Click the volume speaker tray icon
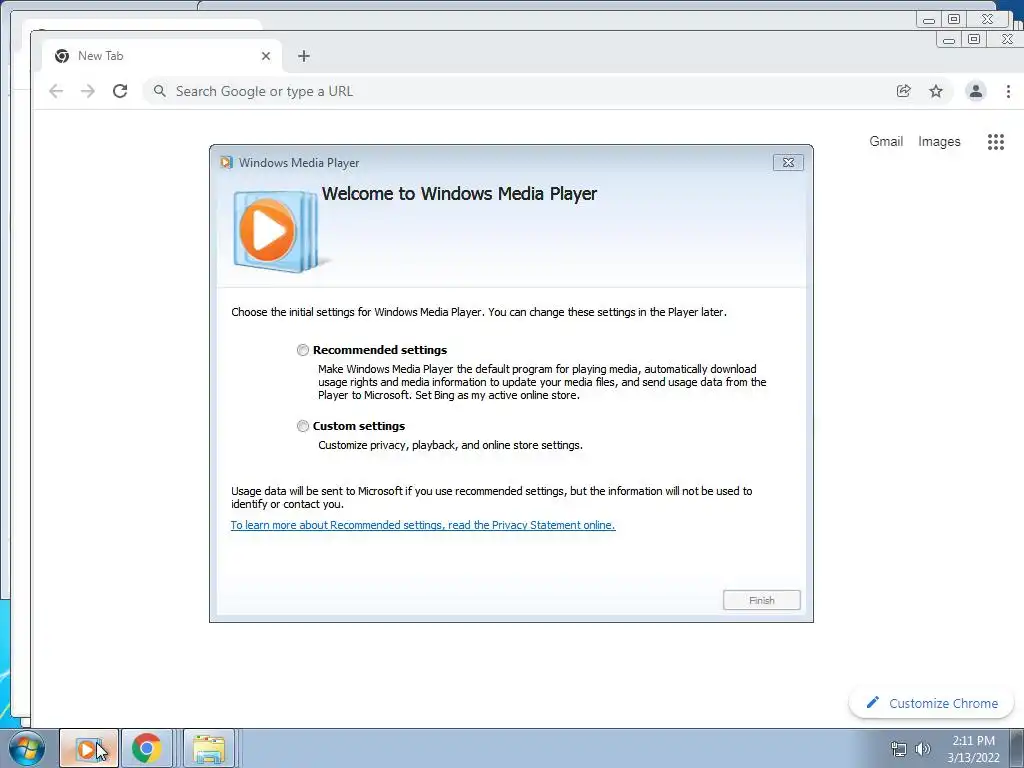1024x768 pixels. click(x=922, y=749)
